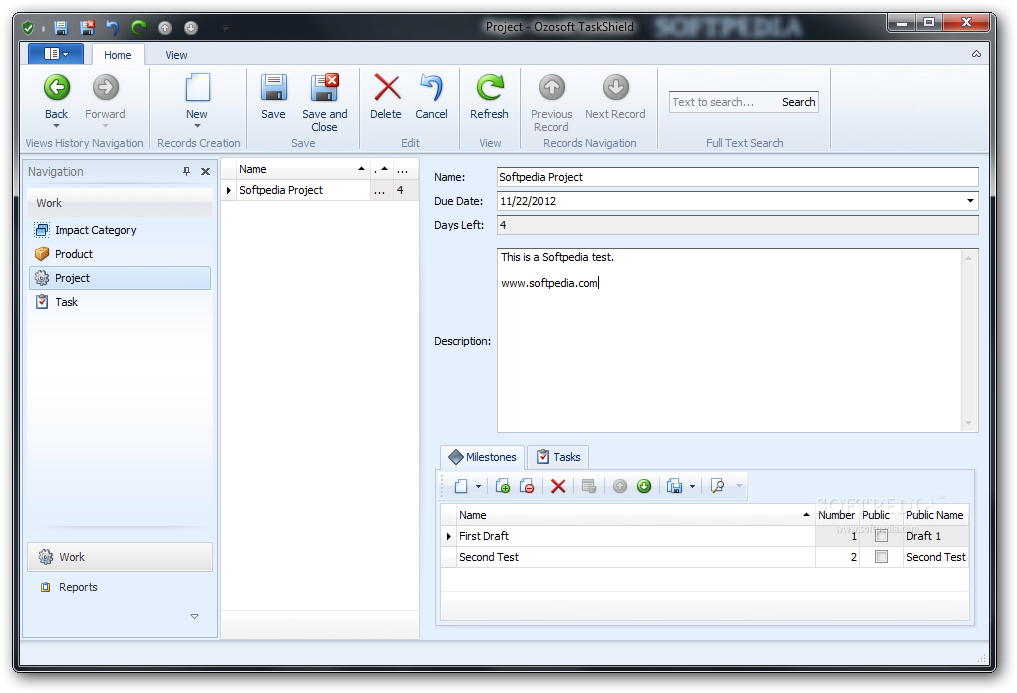Click quick access Previous Record up arrow
This screenshot has height=693, width=1017.
pyautogui.click(x=165, y=28)
